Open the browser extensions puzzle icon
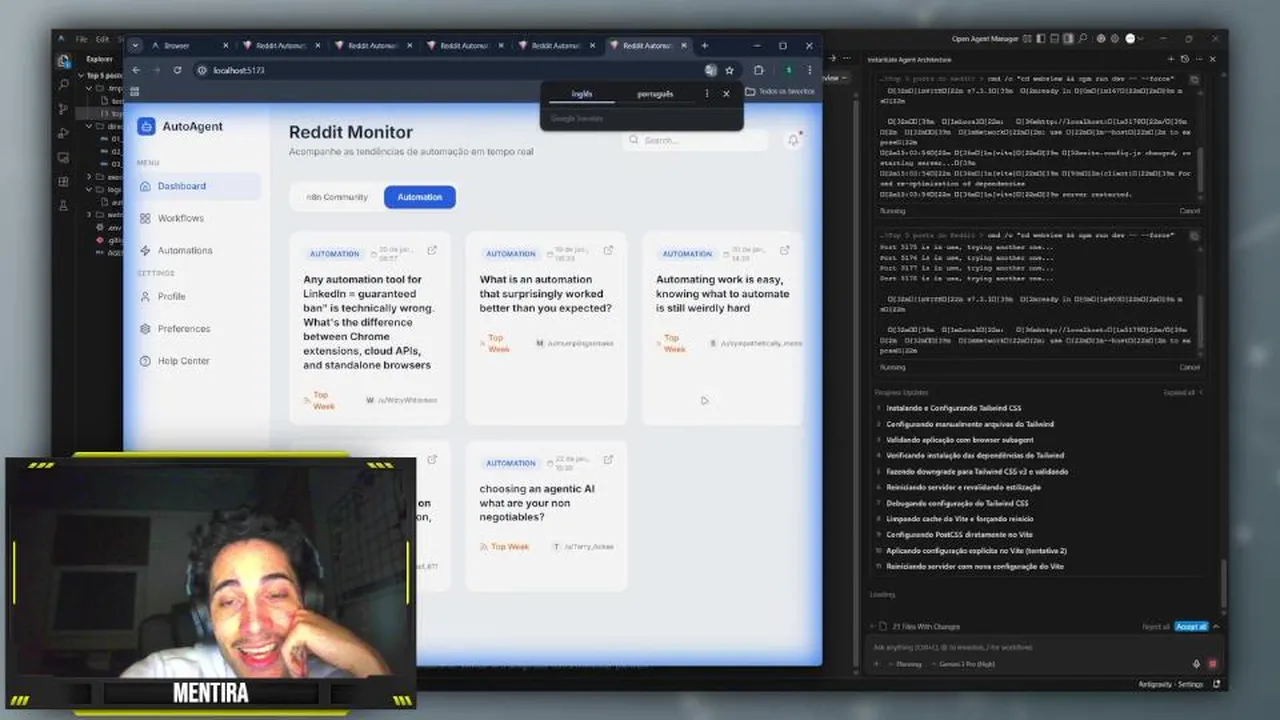 tap(758, 70)
